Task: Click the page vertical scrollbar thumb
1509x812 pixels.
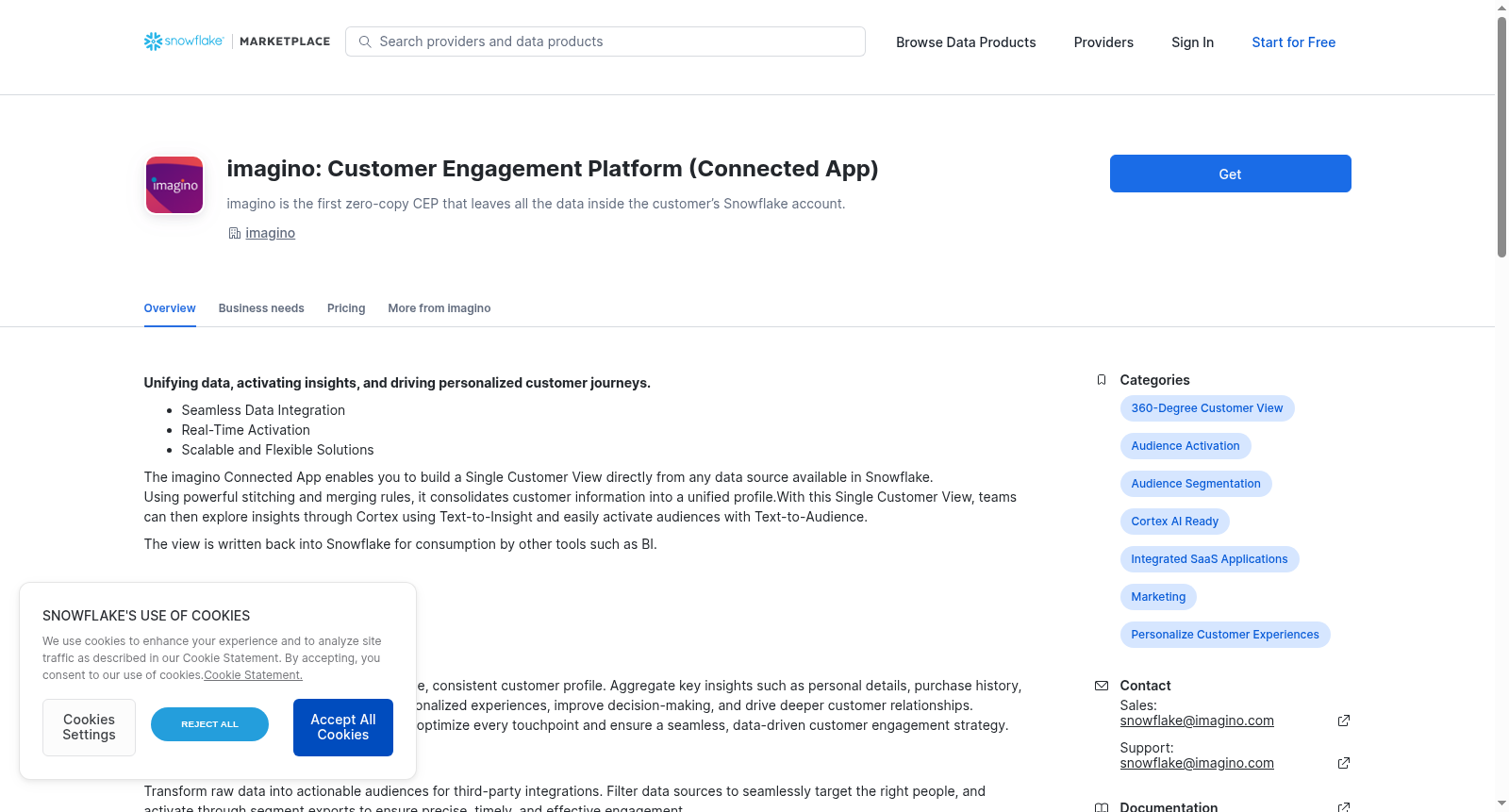Action: (1501, 137)
